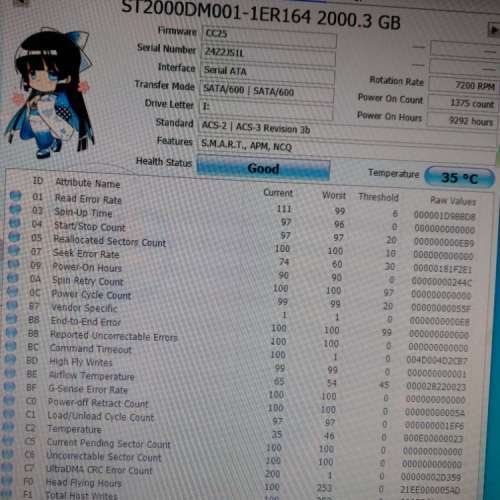Click the status icon for Current Pending Sector Count
500x500 pixels.
[8, 441]
